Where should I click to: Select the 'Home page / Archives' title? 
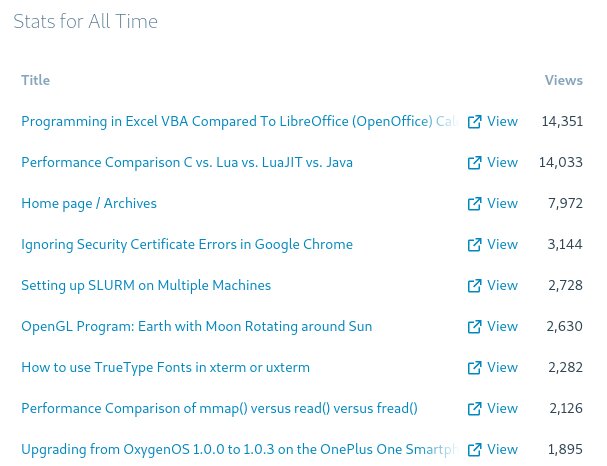pos(89,204)
